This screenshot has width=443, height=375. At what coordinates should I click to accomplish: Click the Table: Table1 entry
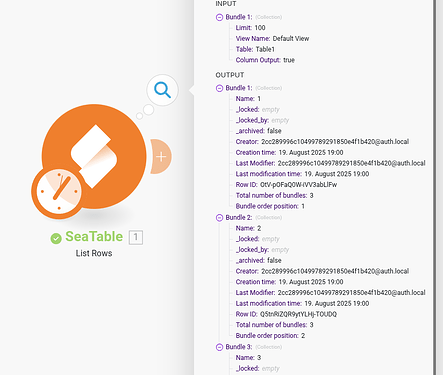(x=255, y=49)
